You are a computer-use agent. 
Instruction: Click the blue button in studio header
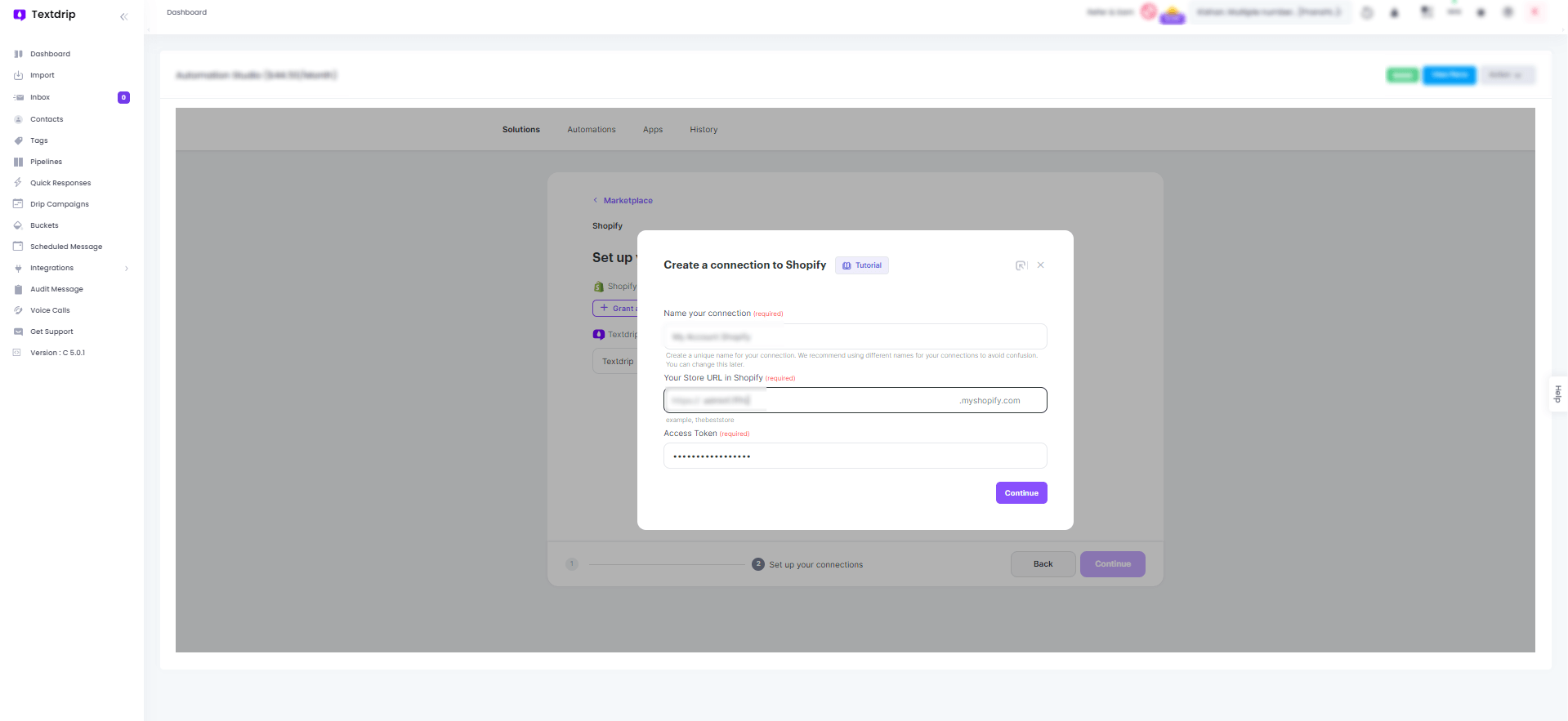point(1450,75)
